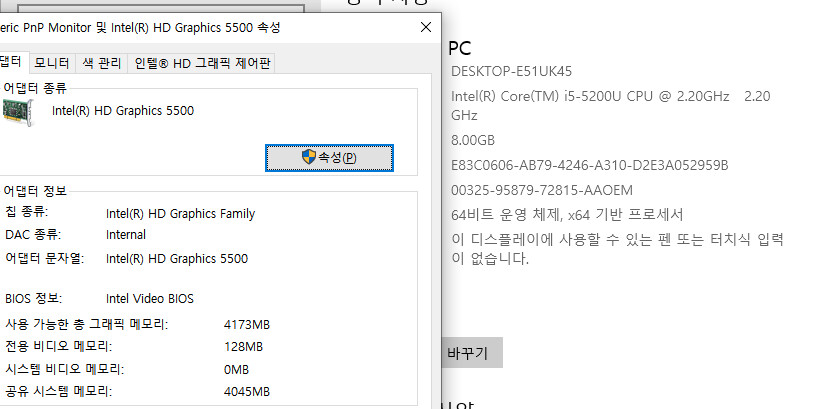Screen dimensions: 830x409
Task: Click the 시스템 비디오 메모리 label
Action: click(x=64, y=369)
